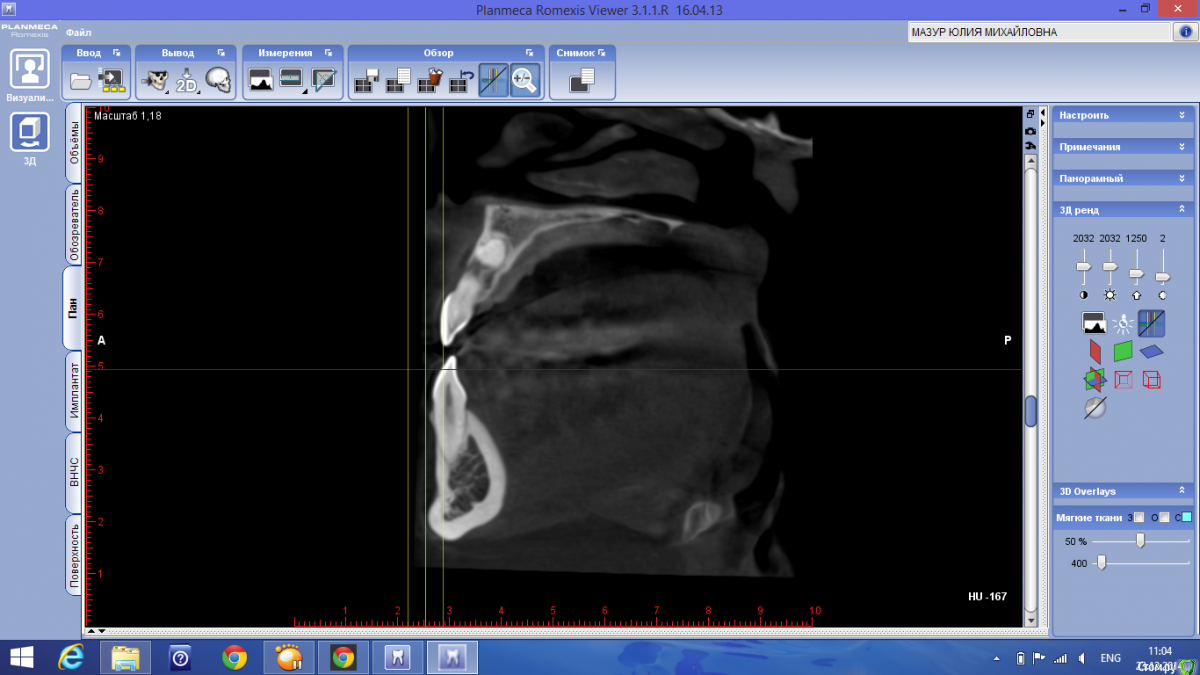The image size is (1200, 675).
Task: Expand the Примечания panel
Action: click(x=1181, y=147)
